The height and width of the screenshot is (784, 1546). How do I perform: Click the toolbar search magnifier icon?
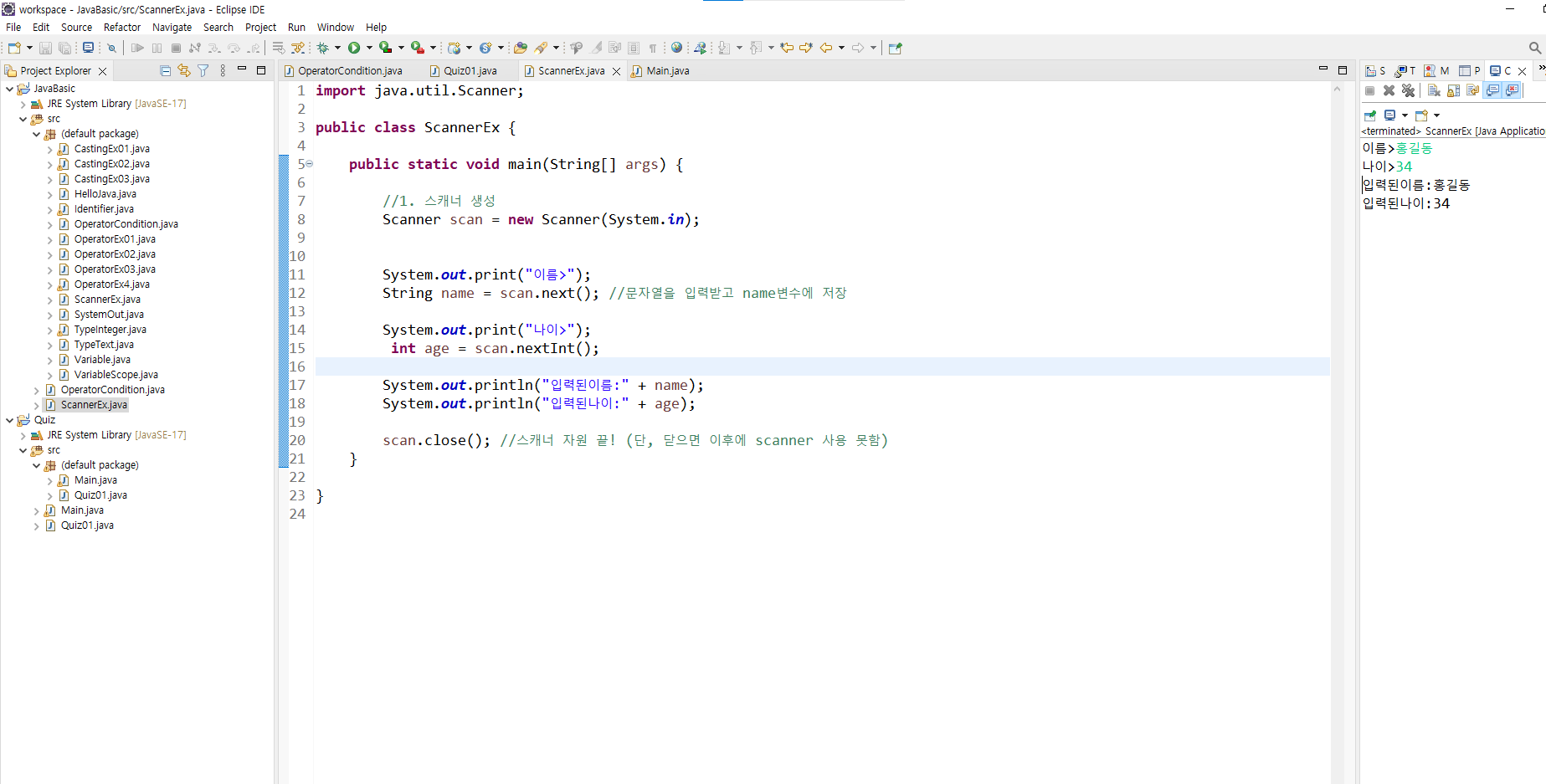(x=1534, y=48)
